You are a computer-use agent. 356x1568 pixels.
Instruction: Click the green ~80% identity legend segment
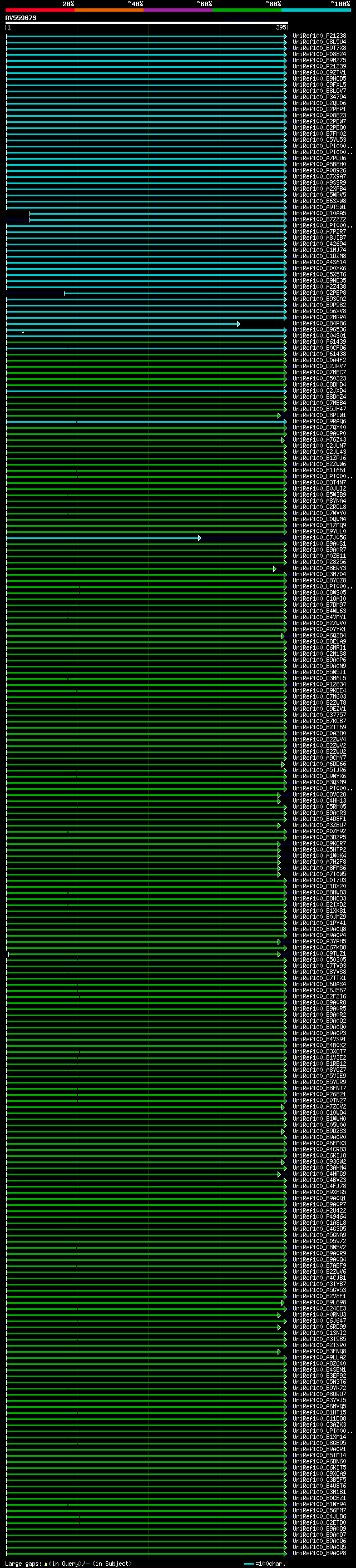click(247, 10)
